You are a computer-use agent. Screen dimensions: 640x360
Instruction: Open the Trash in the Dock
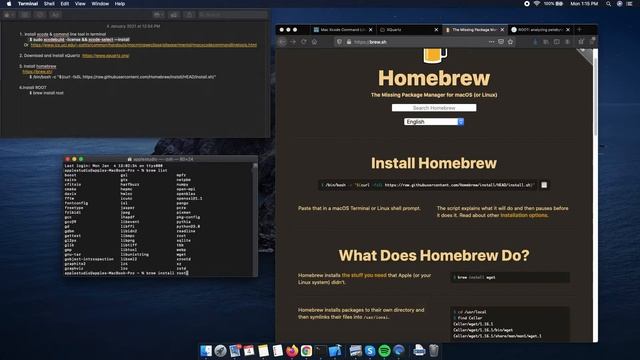433,351
